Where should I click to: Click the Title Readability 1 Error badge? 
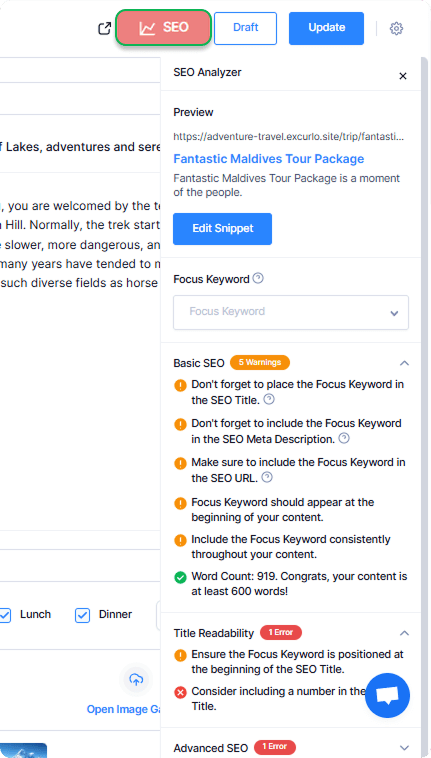281,632
